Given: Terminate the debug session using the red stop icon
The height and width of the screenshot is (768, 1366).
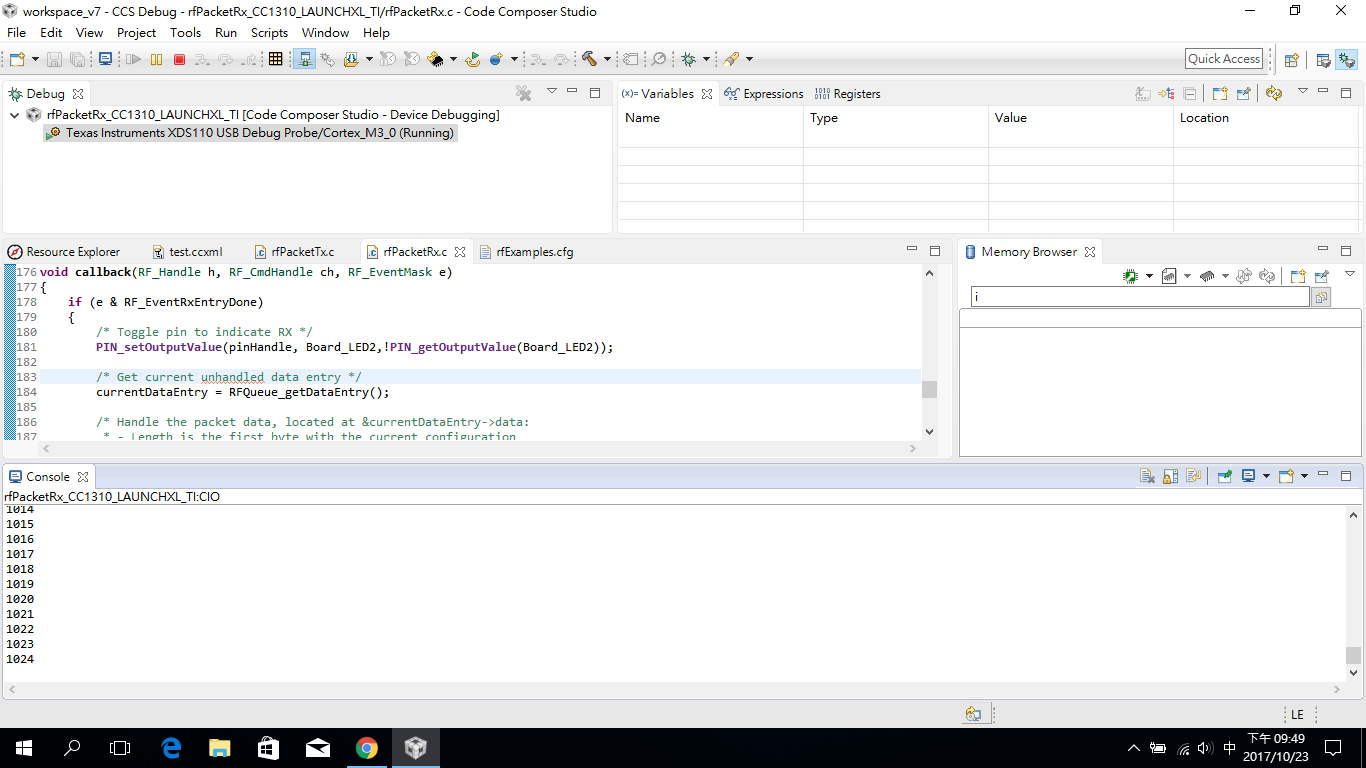Looking at the screenshot, I should click(x=180, y=58).
